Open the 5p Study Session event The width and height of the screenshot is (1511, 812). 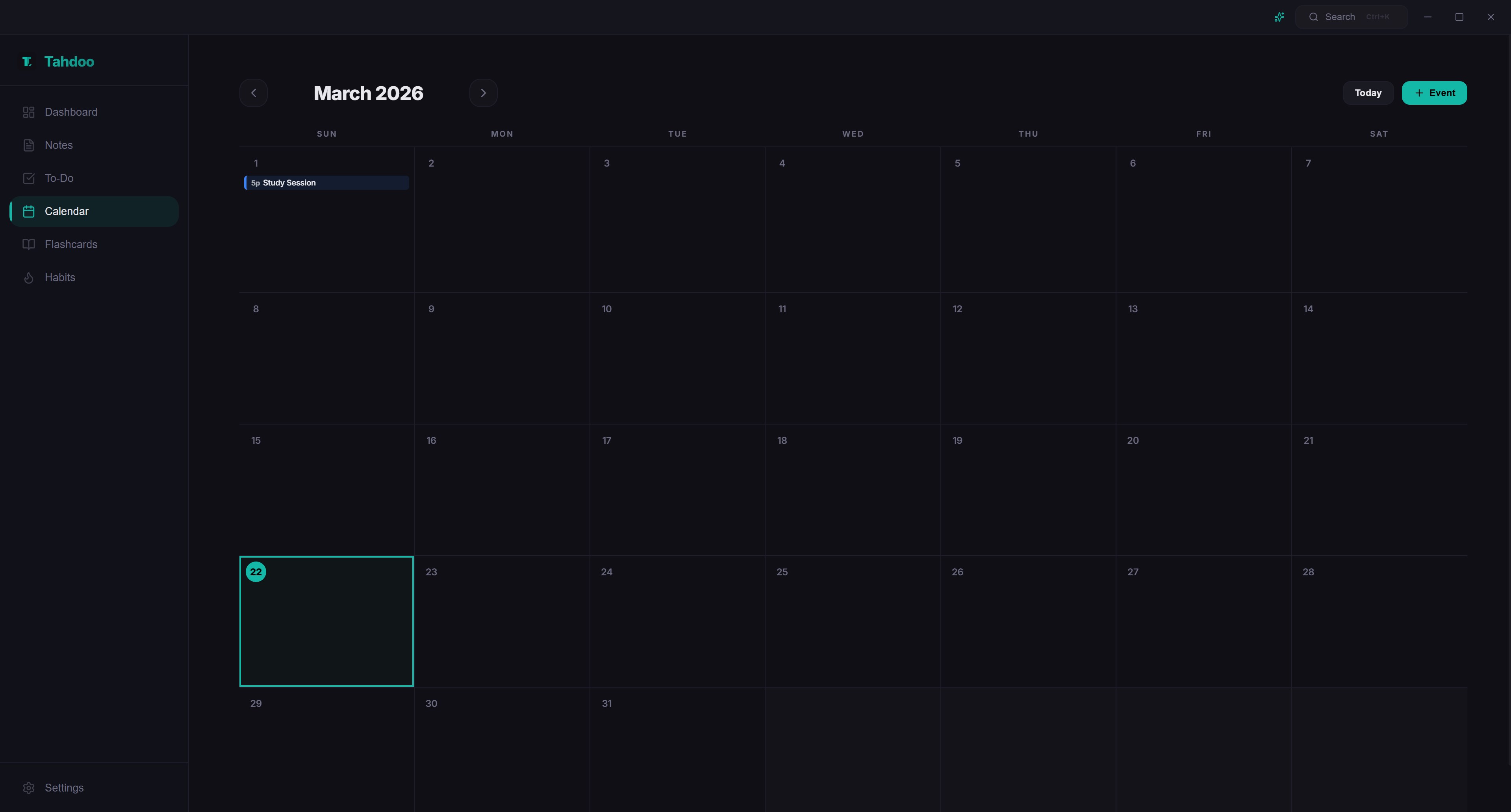point(326,182)
